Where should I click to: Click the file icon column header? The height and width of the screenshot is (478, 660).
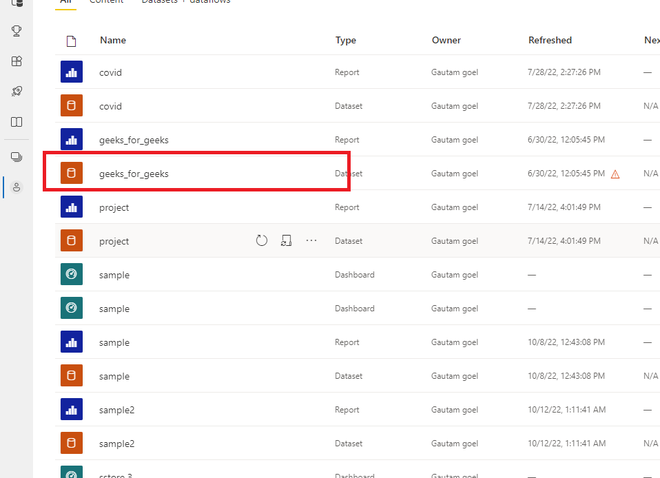pos(71,41)
